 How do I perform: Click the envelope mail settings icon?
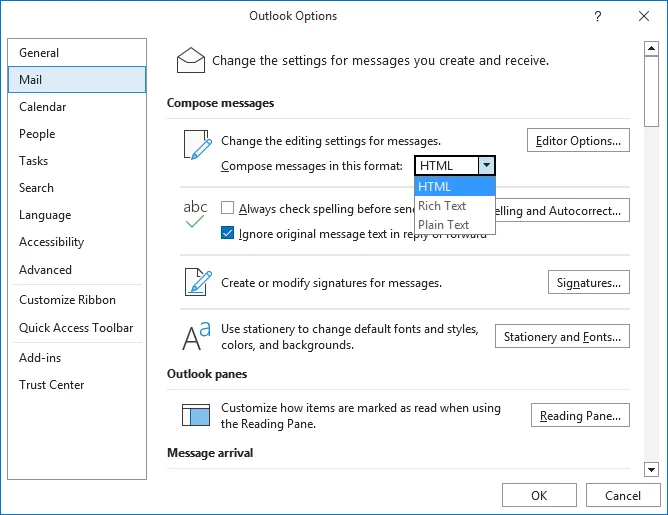point(190,60)
